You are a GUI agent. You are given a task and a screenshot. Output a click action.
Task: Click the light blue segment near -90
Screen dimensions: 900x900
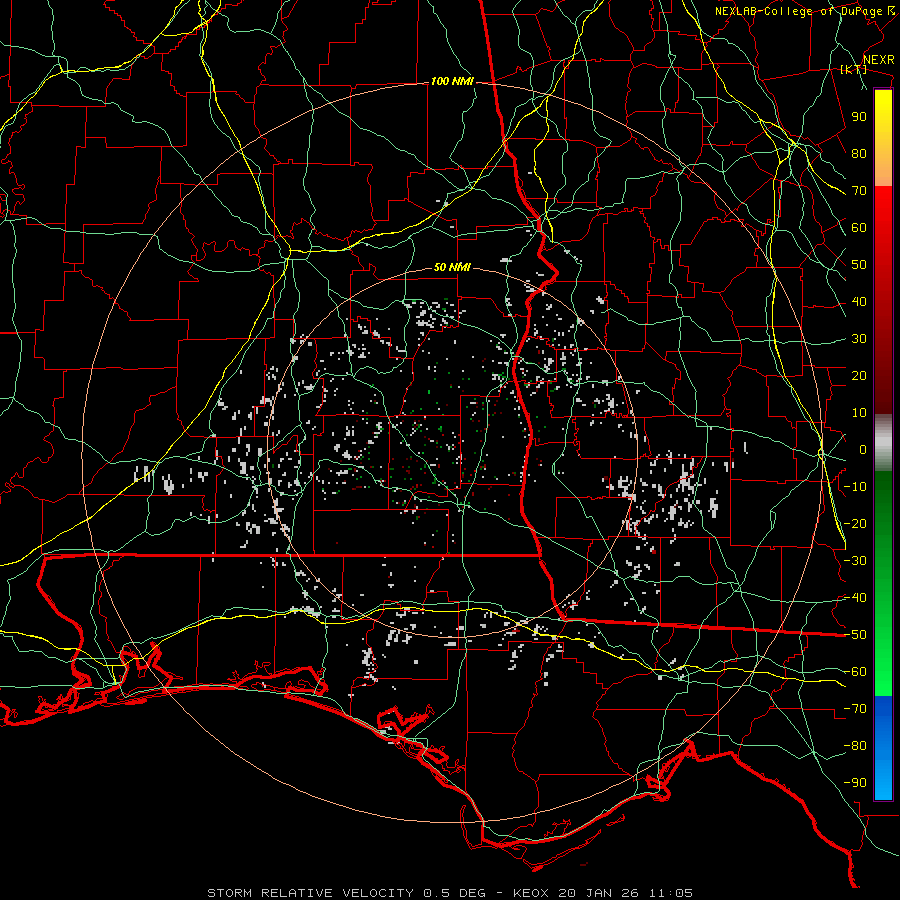[883, 783]
